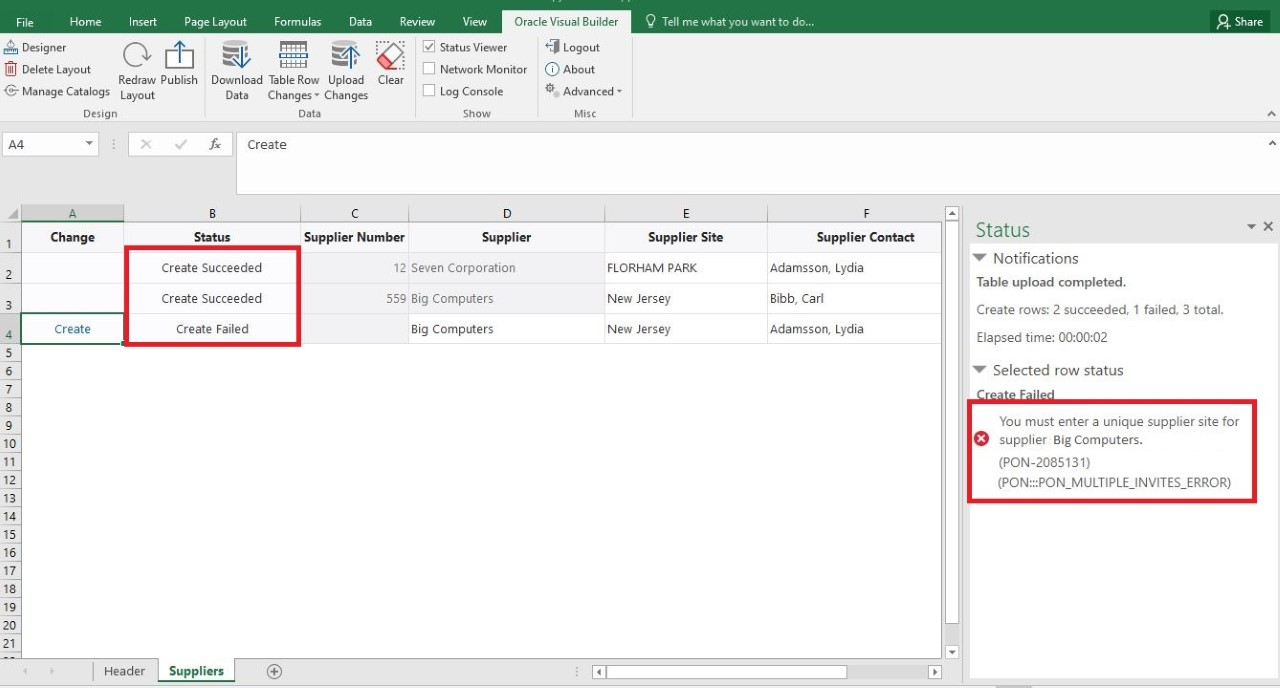Viewport: 1280px width, 688px height.
Task: Open the File tab
Action: [x=25, y=21]
